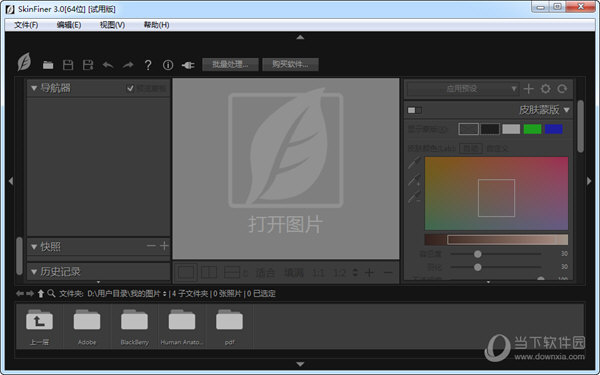Collapse the top toolbar with the up arrow
This screenshot has width=600, height=375.
point(300,37)
